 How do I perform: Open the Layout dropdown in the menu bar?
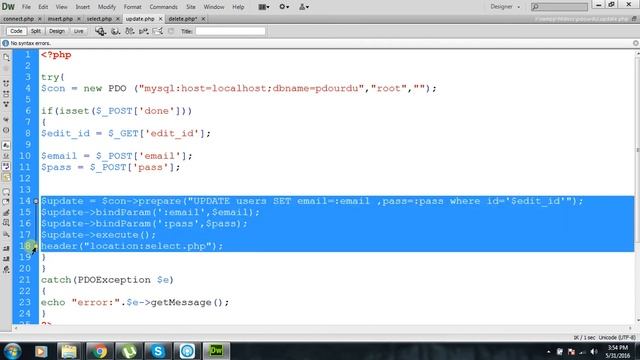click(264, 7)
